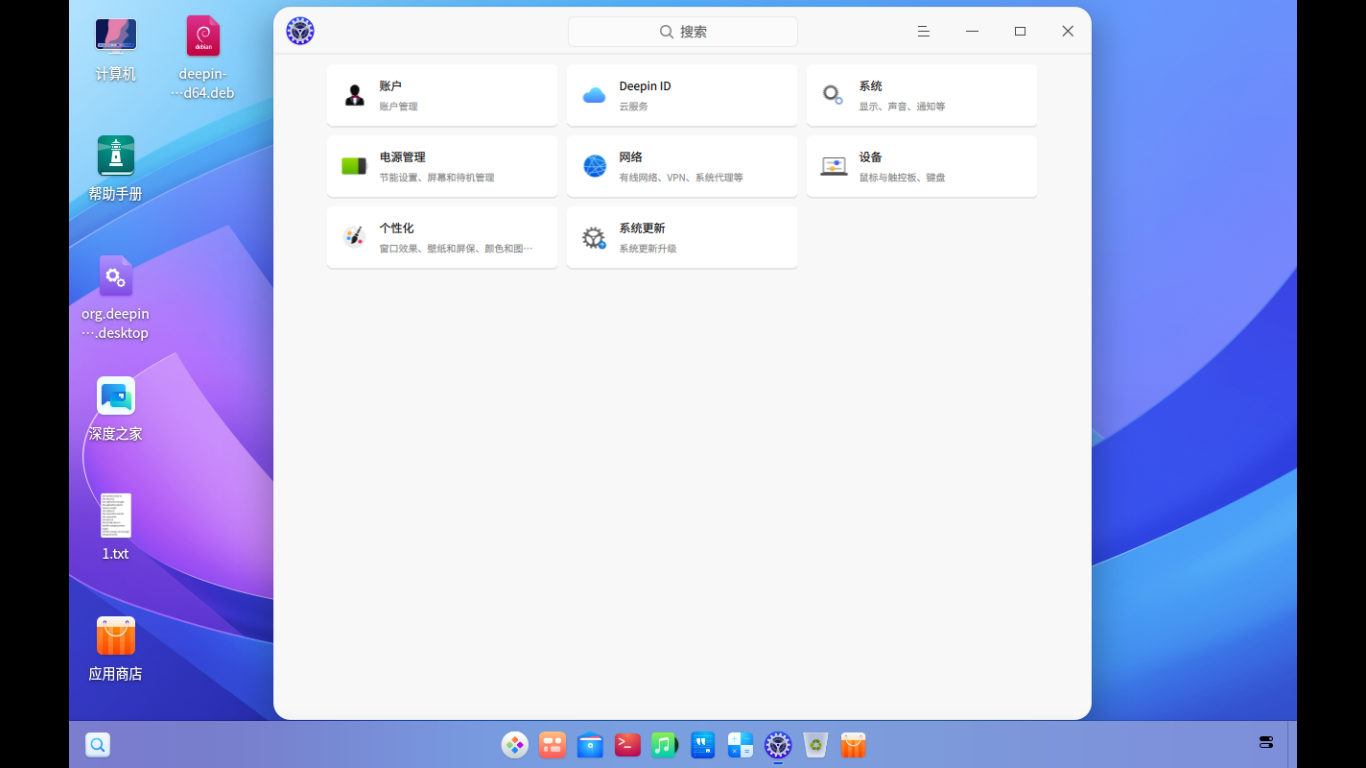Open the quick settings toggles tray icon

point(1266,742)
